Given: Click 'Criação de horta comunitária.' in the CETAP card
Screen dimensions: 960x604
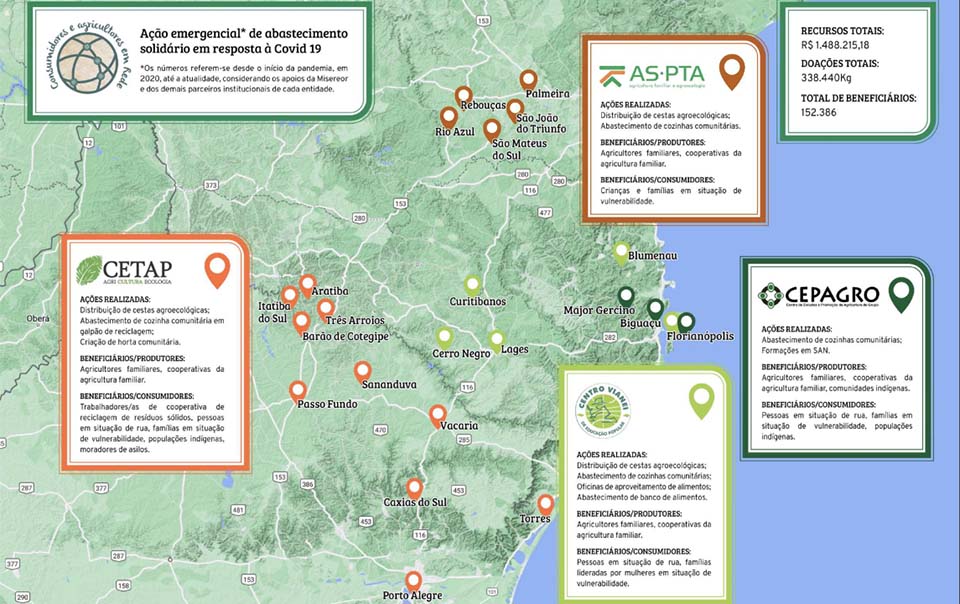Looking at the screenshot, I should click(x=130, y=342).
